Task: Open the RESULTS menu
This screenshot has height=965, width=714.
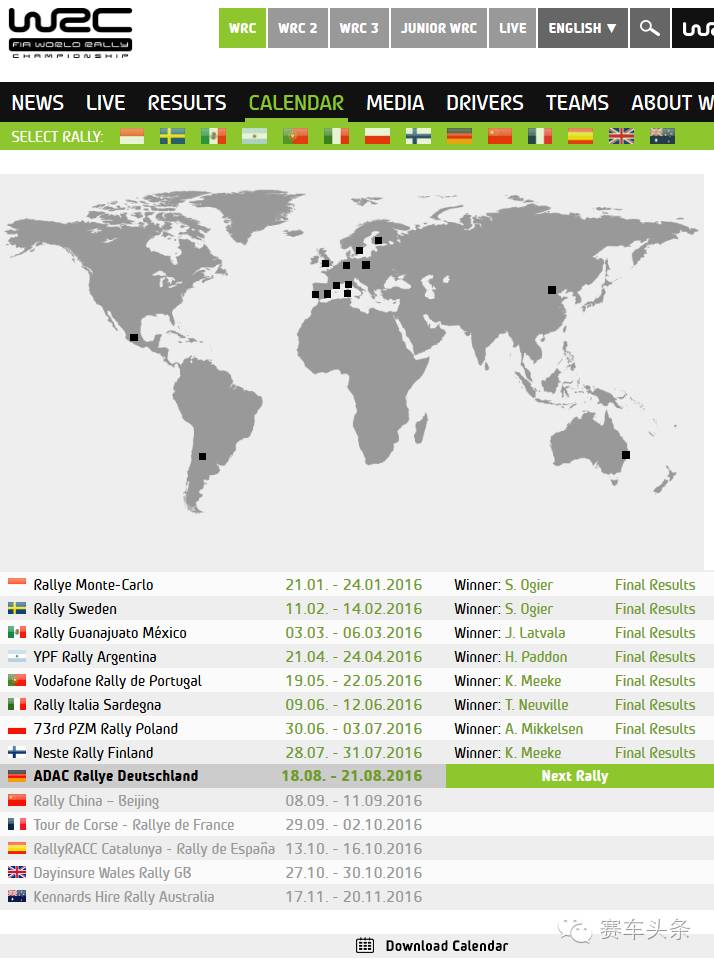Action: [187, 103]
